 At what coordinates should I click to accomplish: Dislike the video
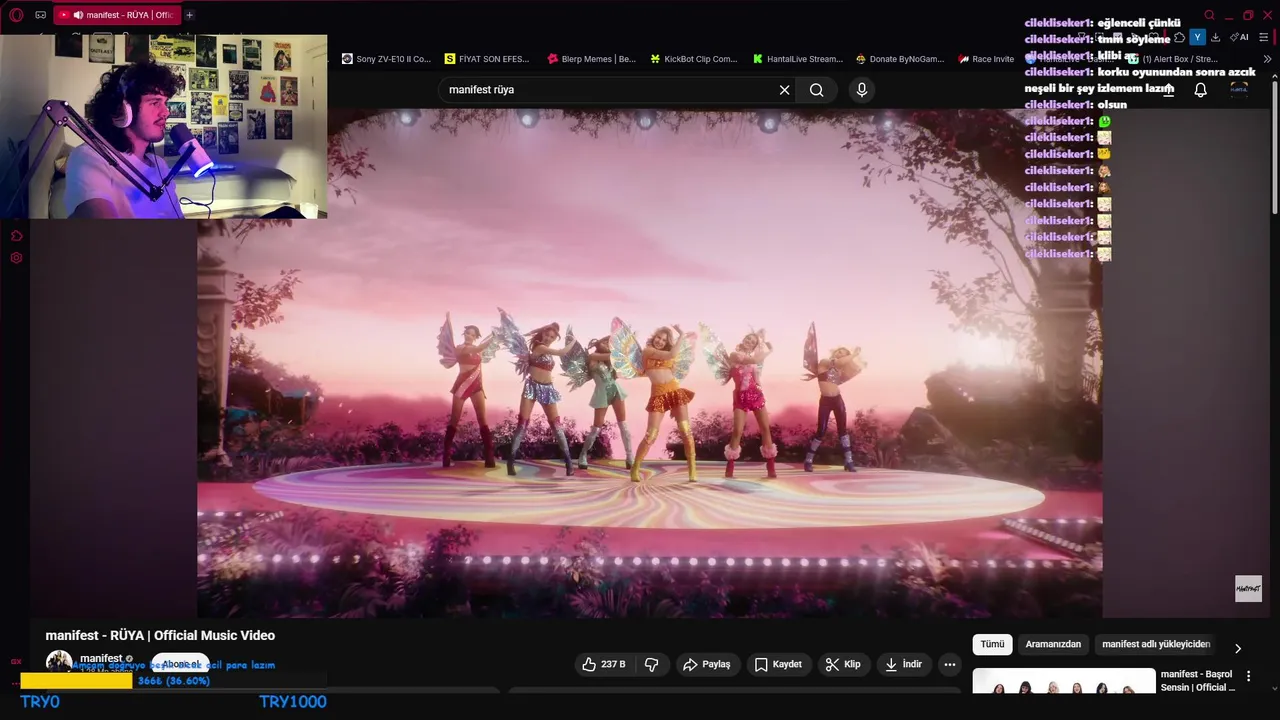[652, 664]
